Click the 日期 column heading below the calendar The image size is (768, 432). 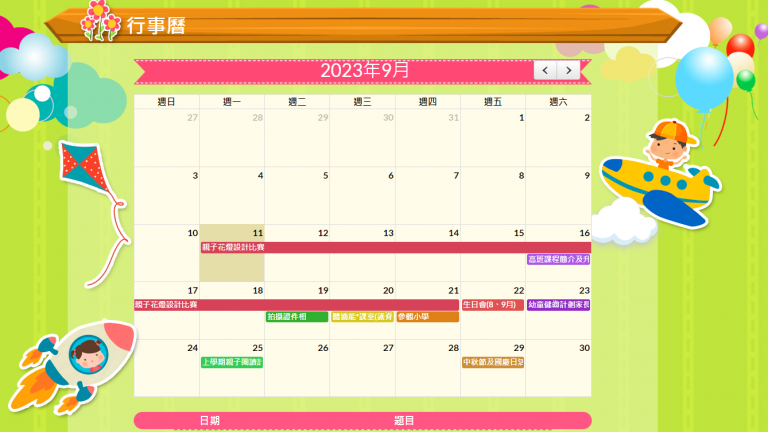coord(210,421)
